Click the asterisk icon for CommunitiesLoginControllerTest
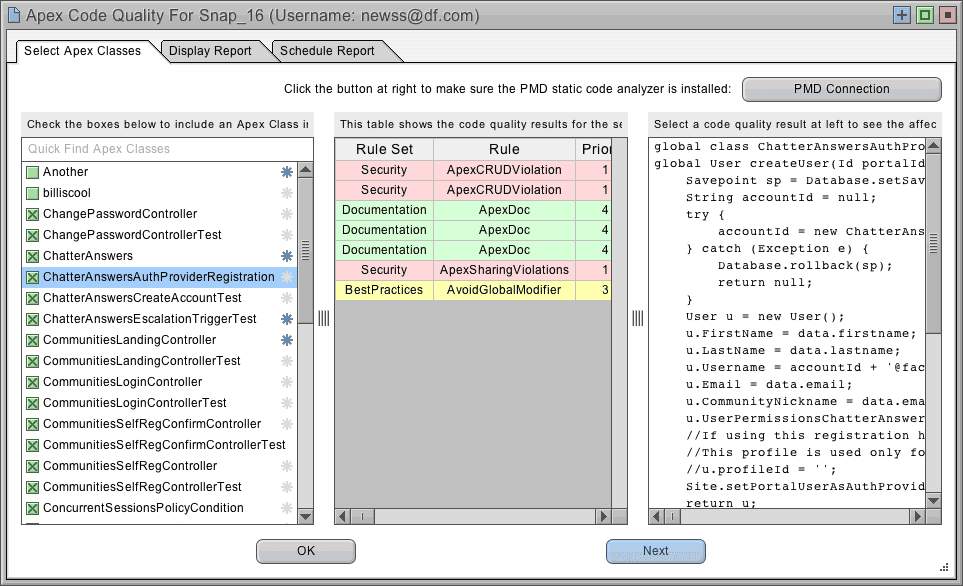This screenshot has width=963, height=586. (x=287, y=403)
